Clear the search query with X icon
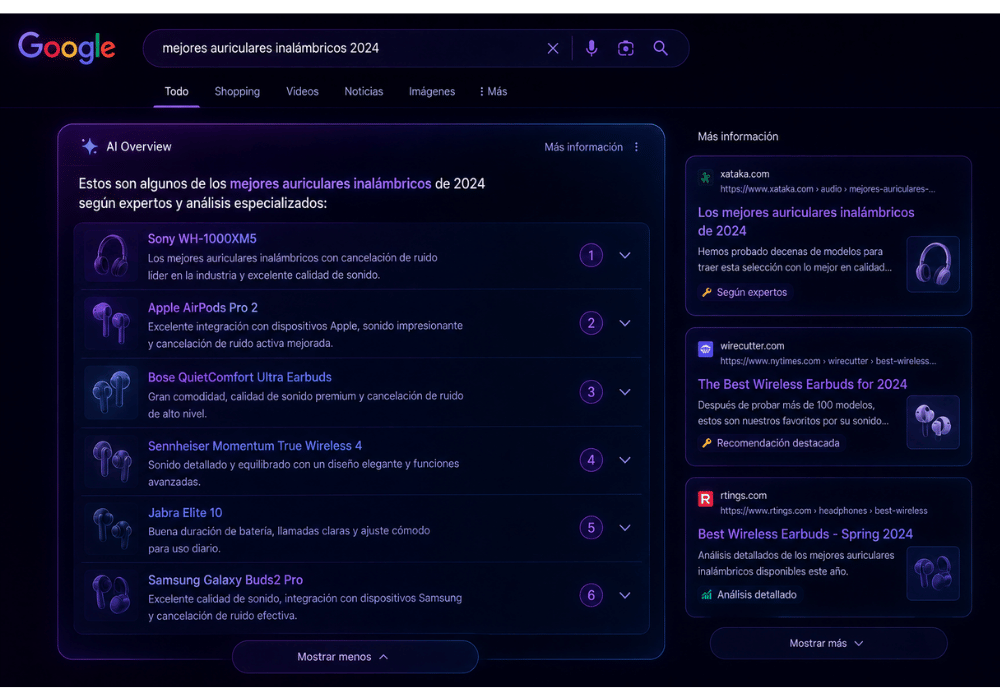The height and width of the screenshot is (700, 1000). click(x=553, y=48)
